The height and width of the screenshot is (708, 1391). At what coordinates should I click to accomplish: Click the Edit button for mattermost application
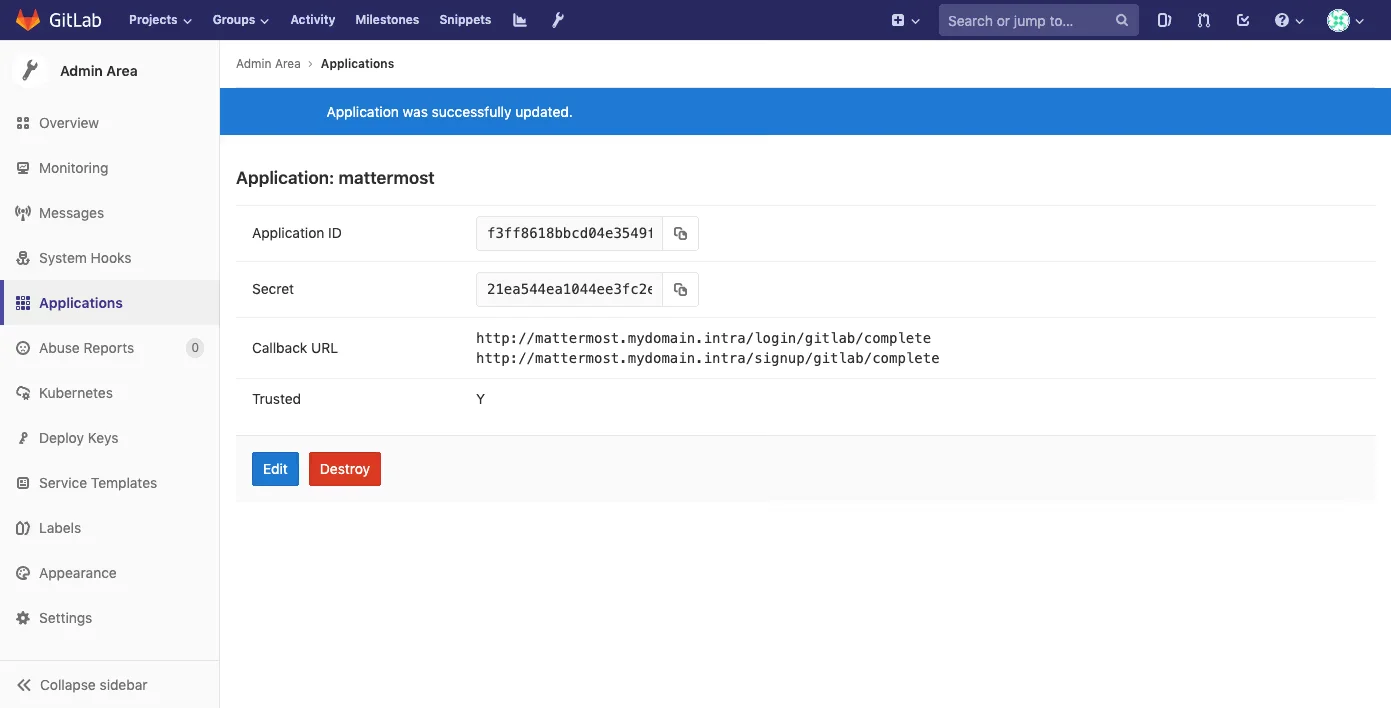coord(275,469)
